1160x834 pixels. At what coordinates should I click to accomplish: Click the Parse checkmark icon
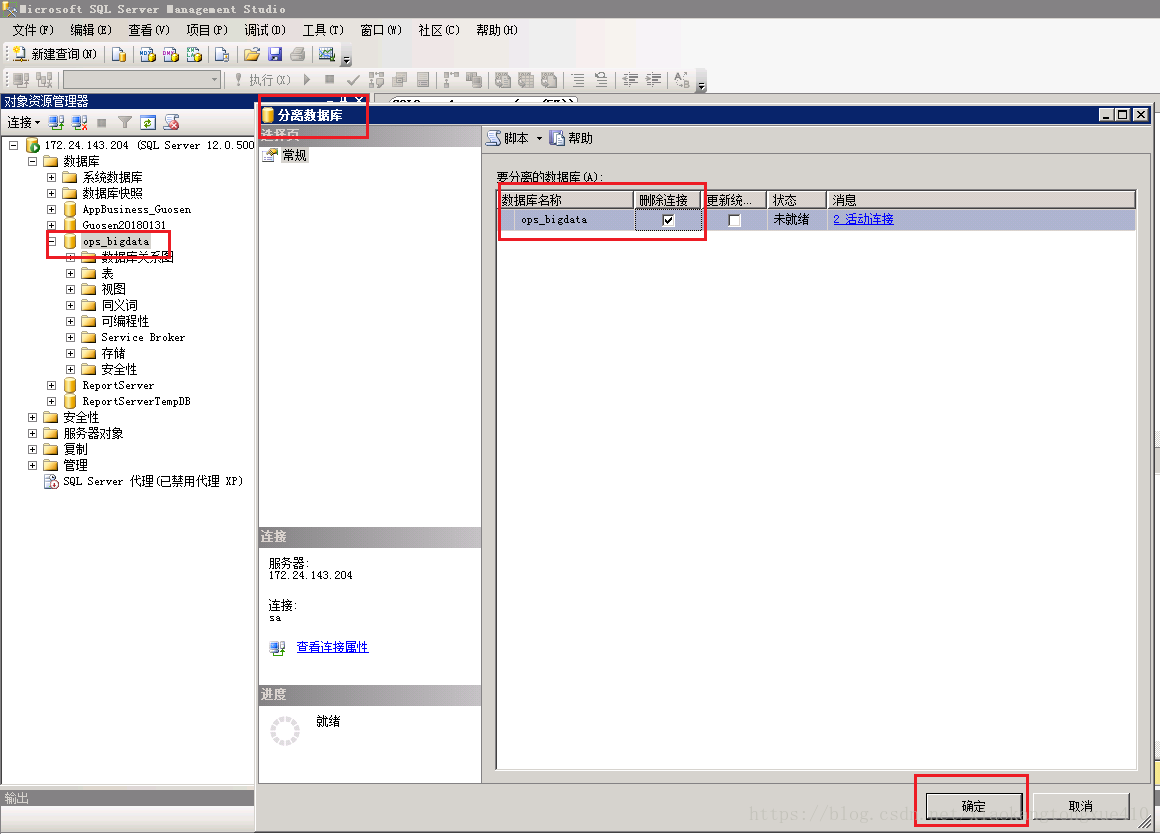point(353,79)
